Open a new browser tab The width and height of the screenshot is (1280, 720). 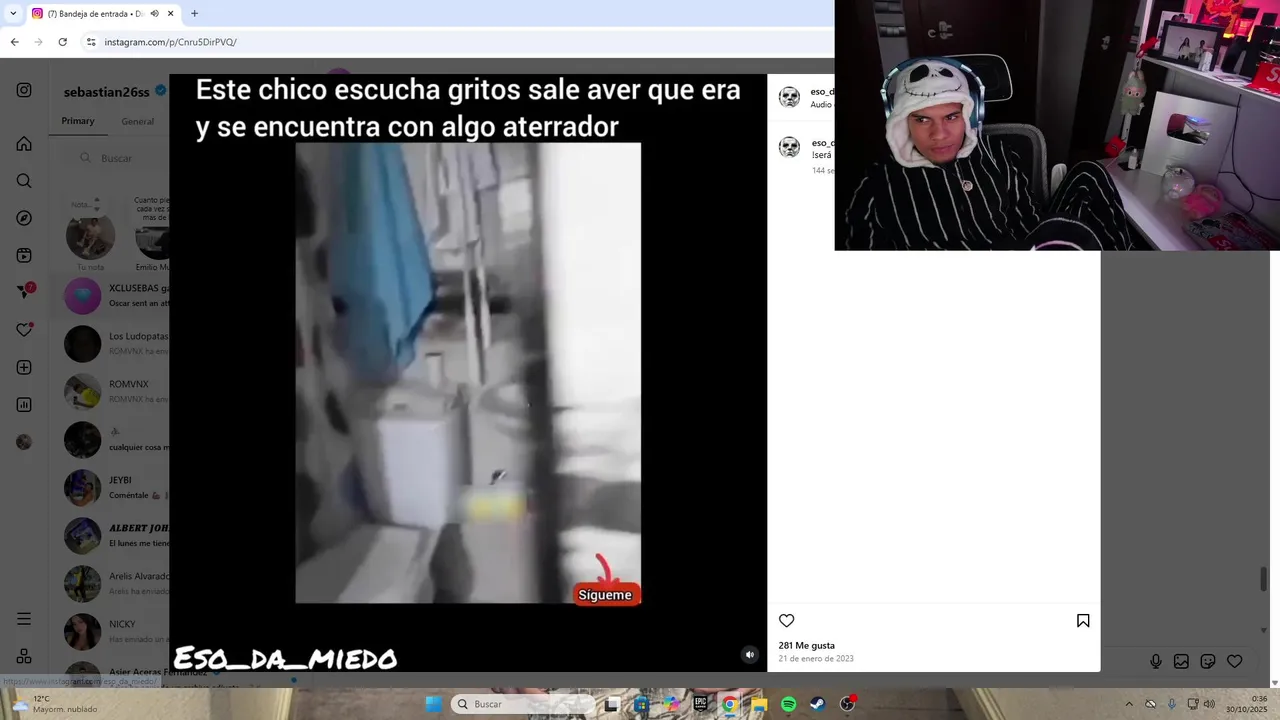194,13
